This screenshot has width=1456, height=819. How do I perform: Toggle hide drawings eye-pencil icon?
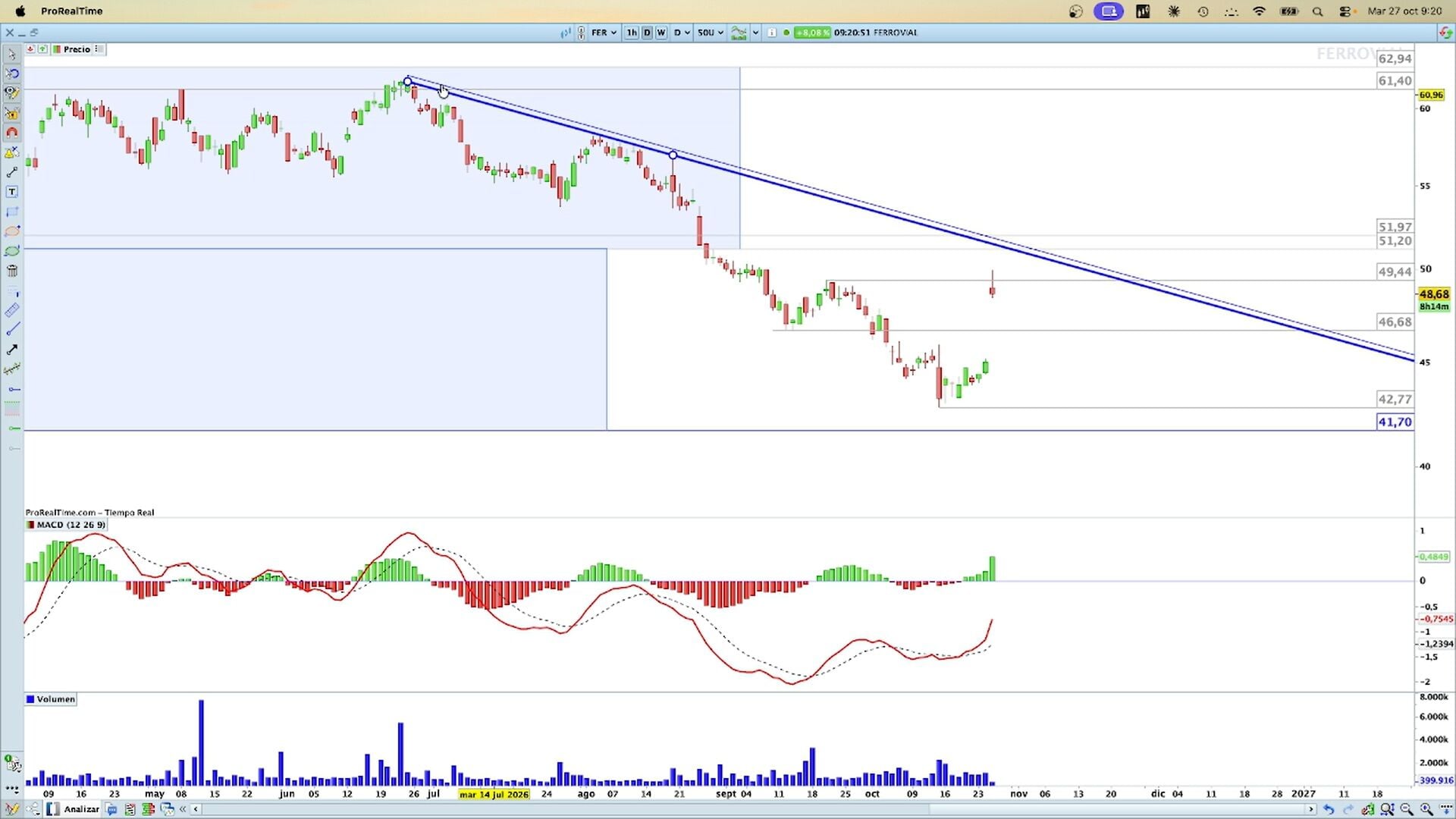click(x=11, y=93)
